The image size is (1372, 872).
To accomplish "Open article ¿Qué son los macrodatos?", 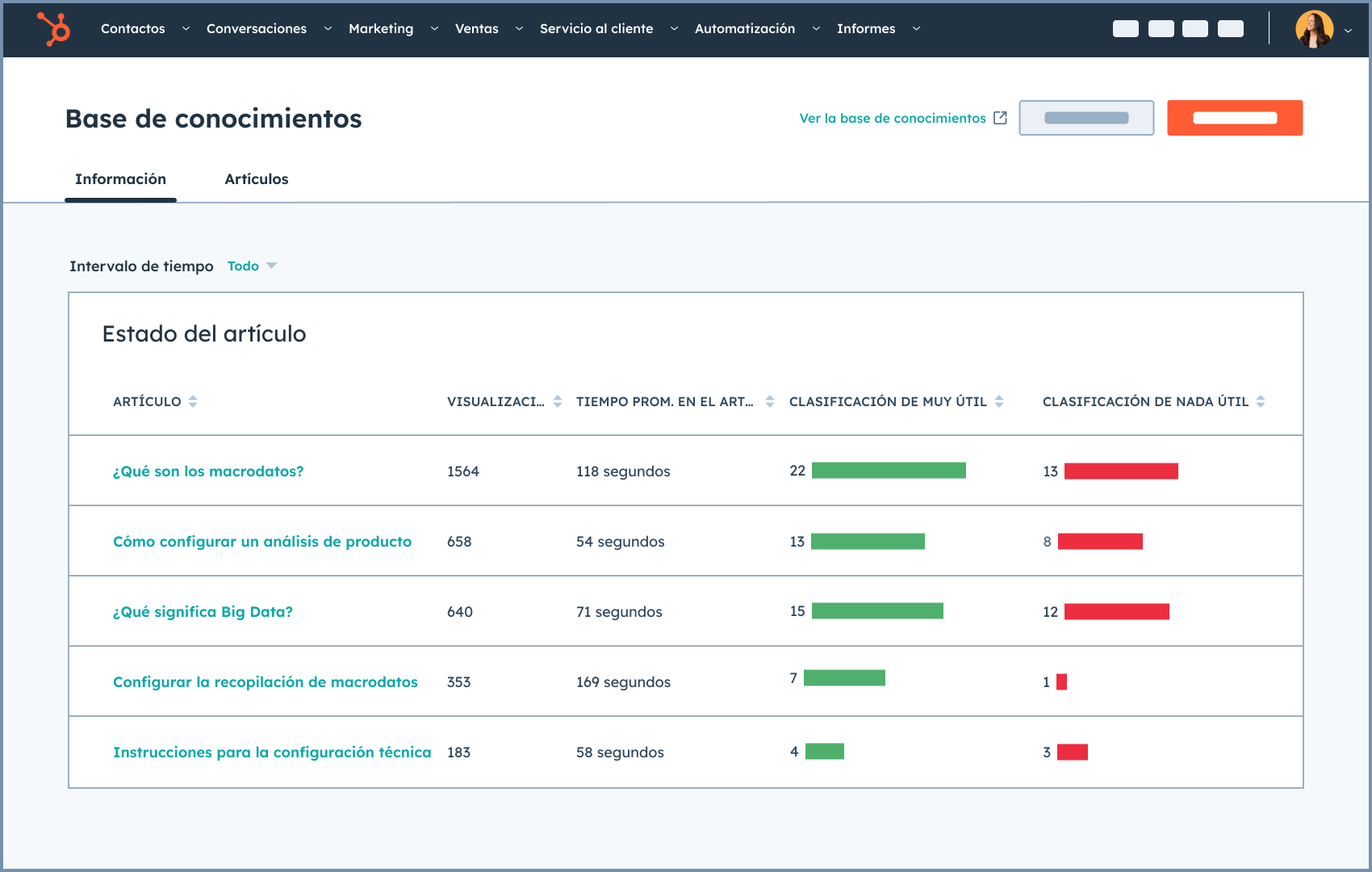I will pos(208,472).
